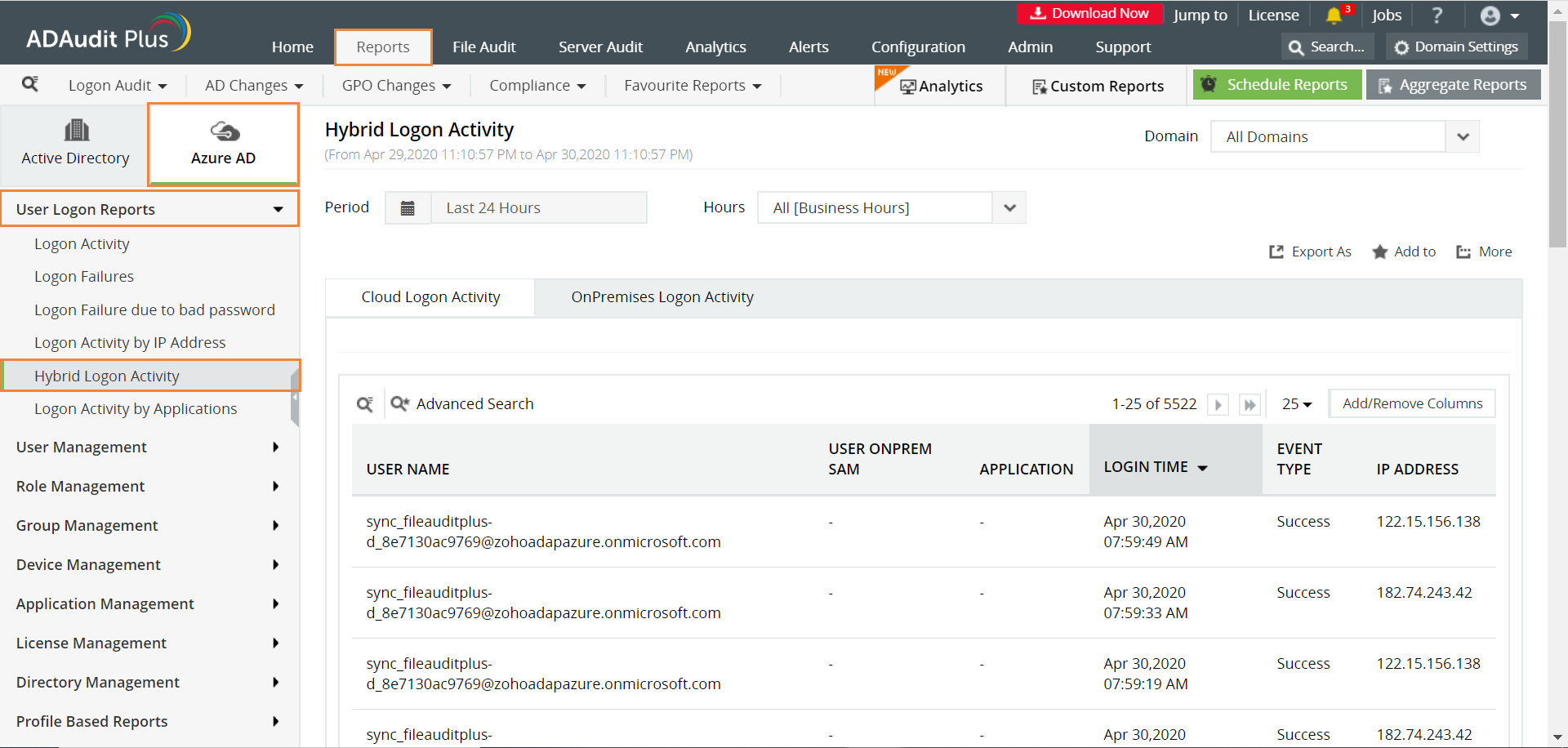Open the notifications bell icon
This screenshot has height=748, width=1568.
point(1334,16)
